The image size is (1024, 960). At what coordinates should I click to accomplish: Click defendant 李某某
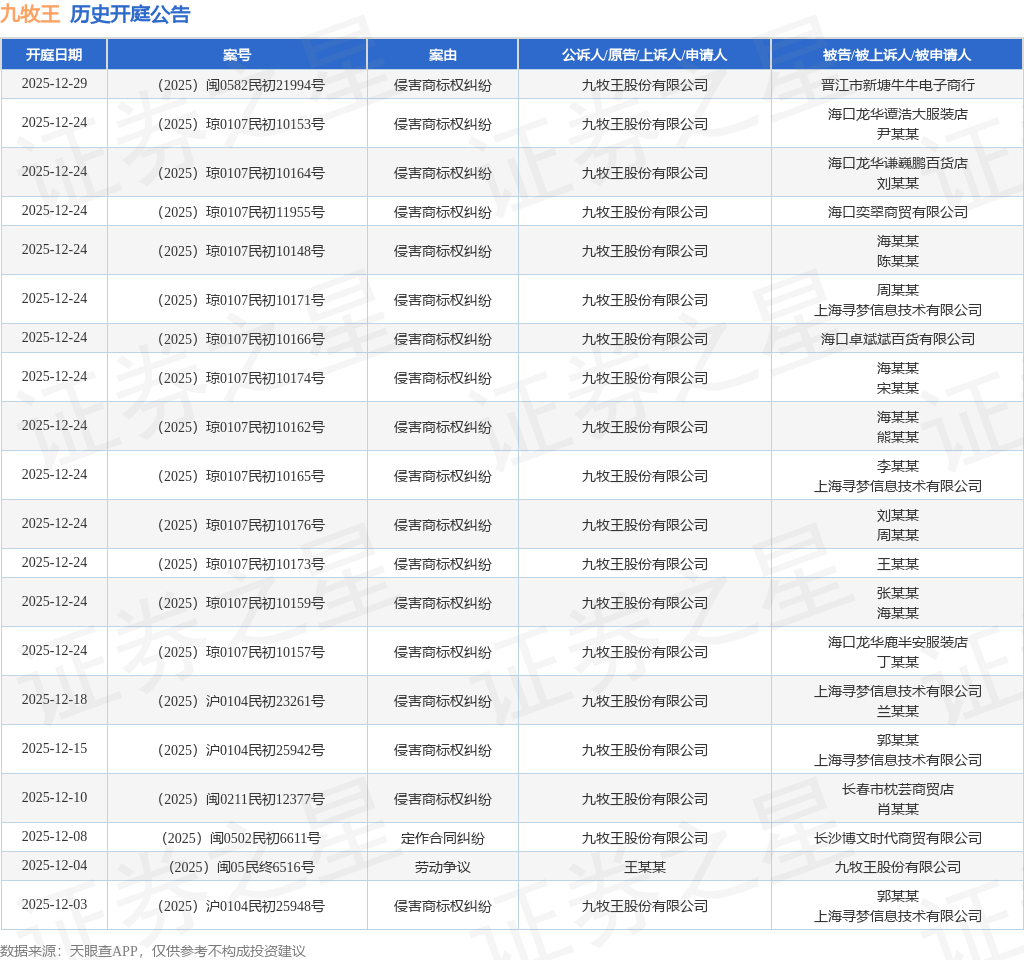[898, 466]
